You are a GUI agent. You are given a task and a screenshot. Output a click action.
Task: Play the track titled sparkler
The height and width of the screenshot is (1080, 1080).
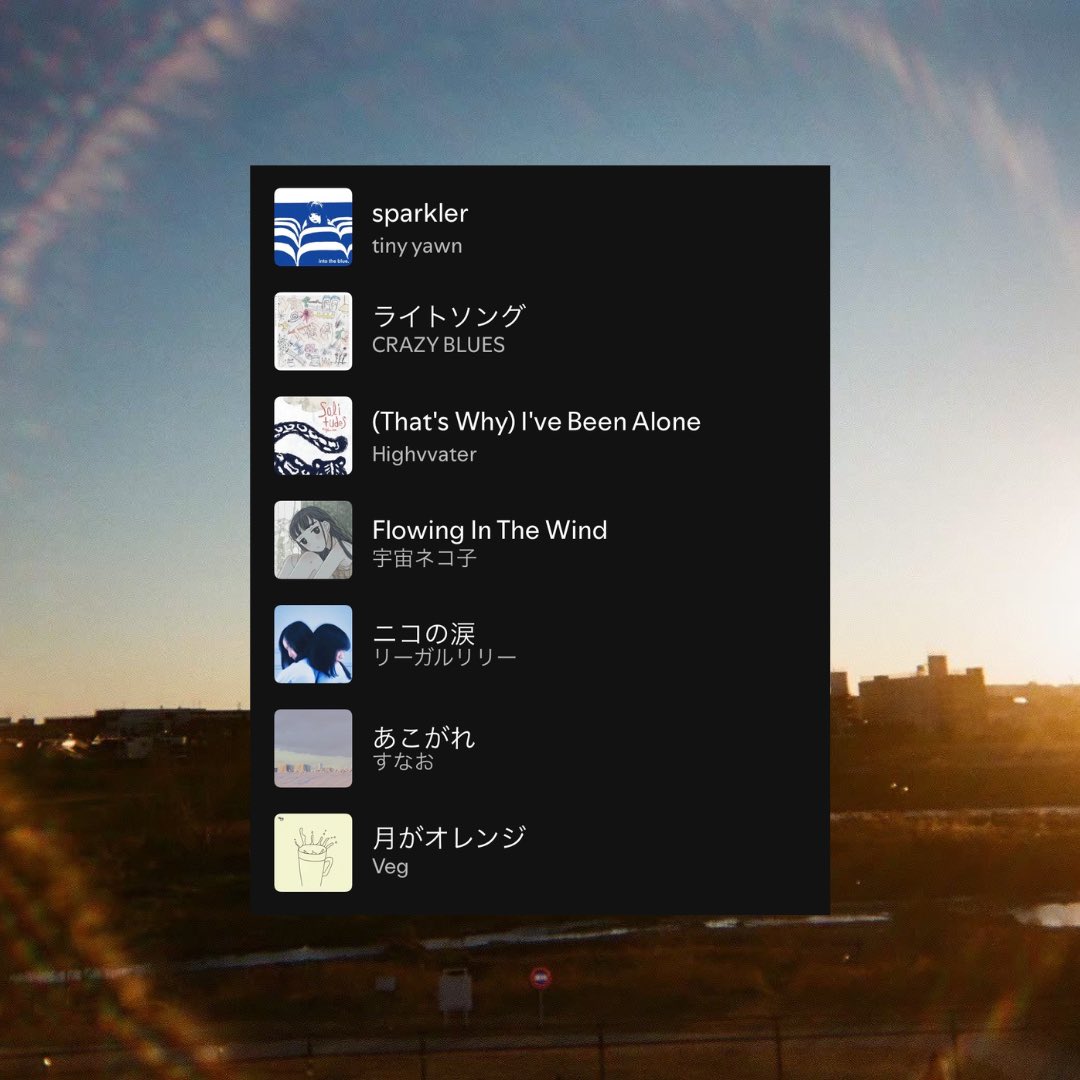(x=420, y=214)
